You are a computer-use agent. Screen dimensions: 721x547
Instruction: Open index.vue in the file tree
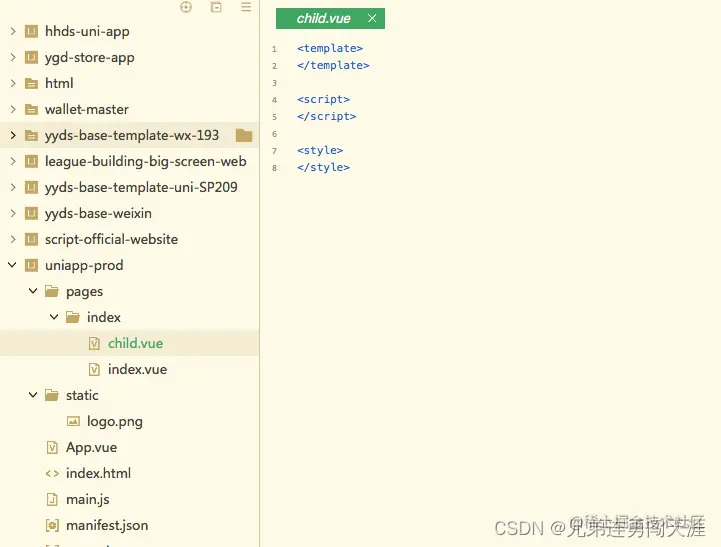point(137,369)
